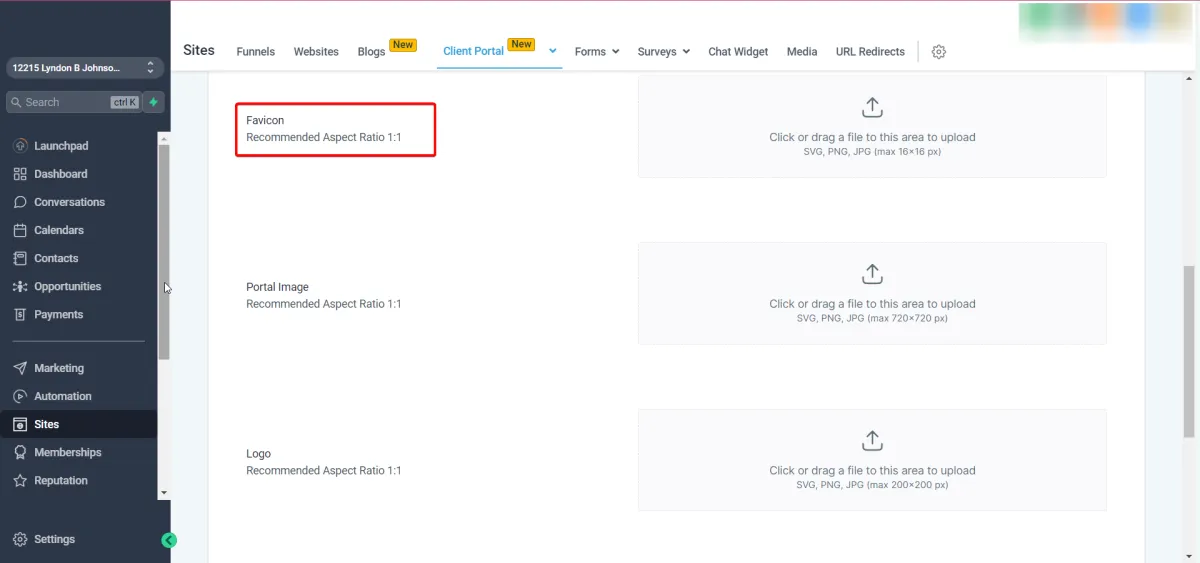Image resolution: width=1200 pixels, height=563 pixels.
Task: Click the 'New' badge beside Blogs
Action: tap(403, 45)
